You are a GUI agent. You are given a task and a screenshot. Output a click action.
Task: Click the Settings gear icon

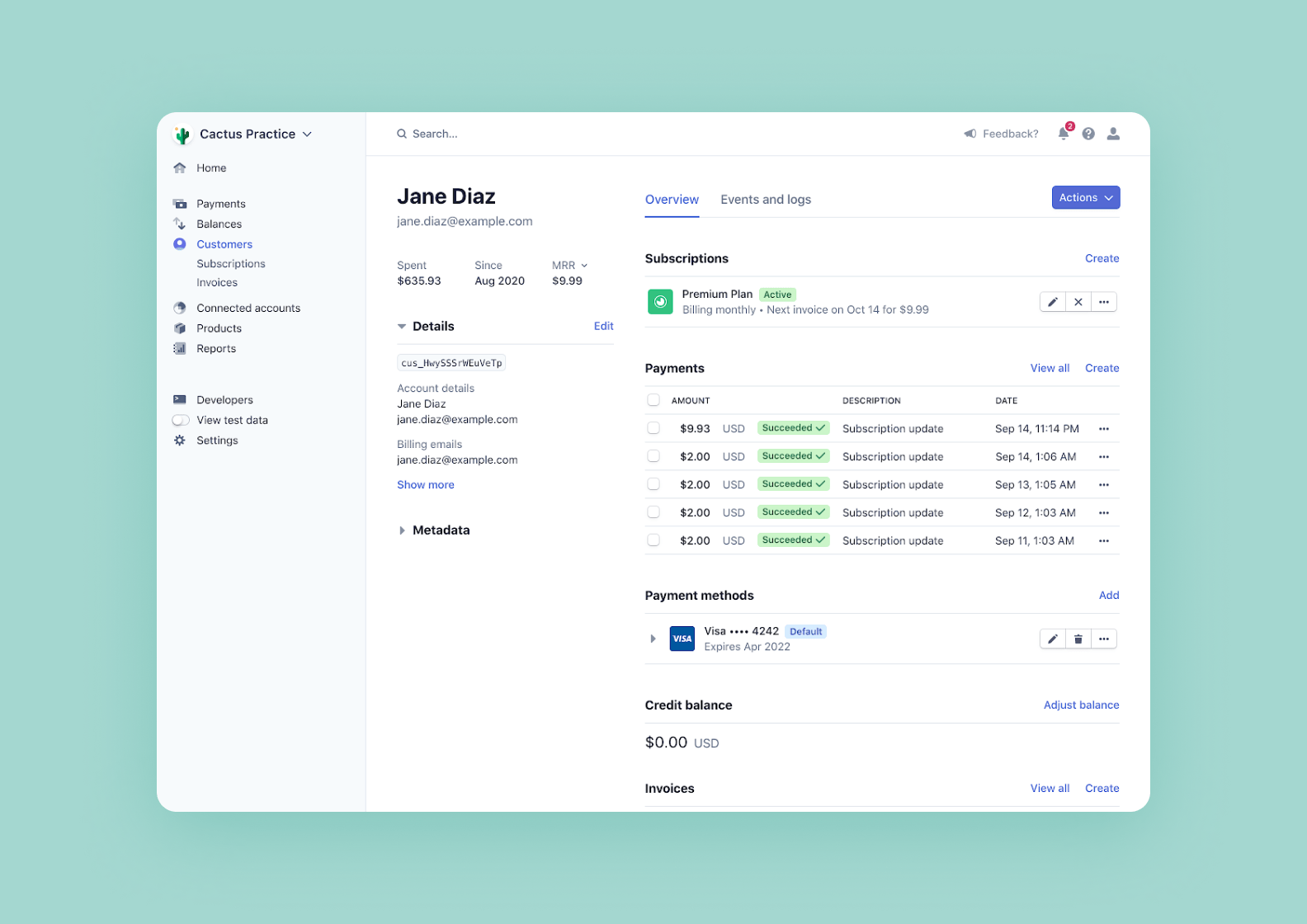pos(180,441)
